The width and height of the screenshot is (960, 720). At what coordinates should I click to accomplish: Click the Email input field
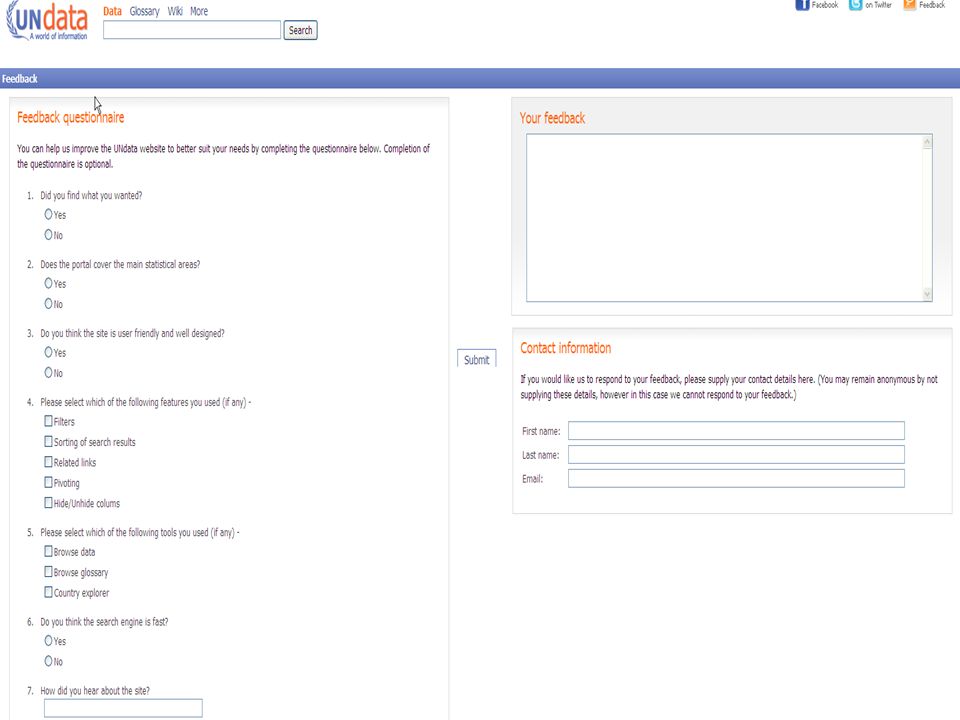click(736, 478)
